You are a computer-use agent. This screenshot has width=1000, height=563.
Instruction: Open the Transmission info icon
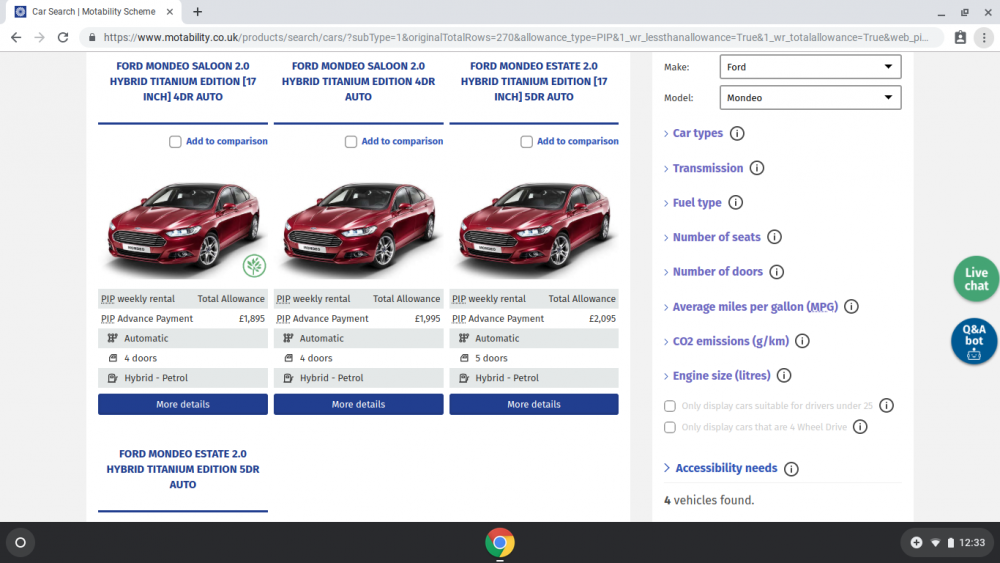(x=756, y=168)
